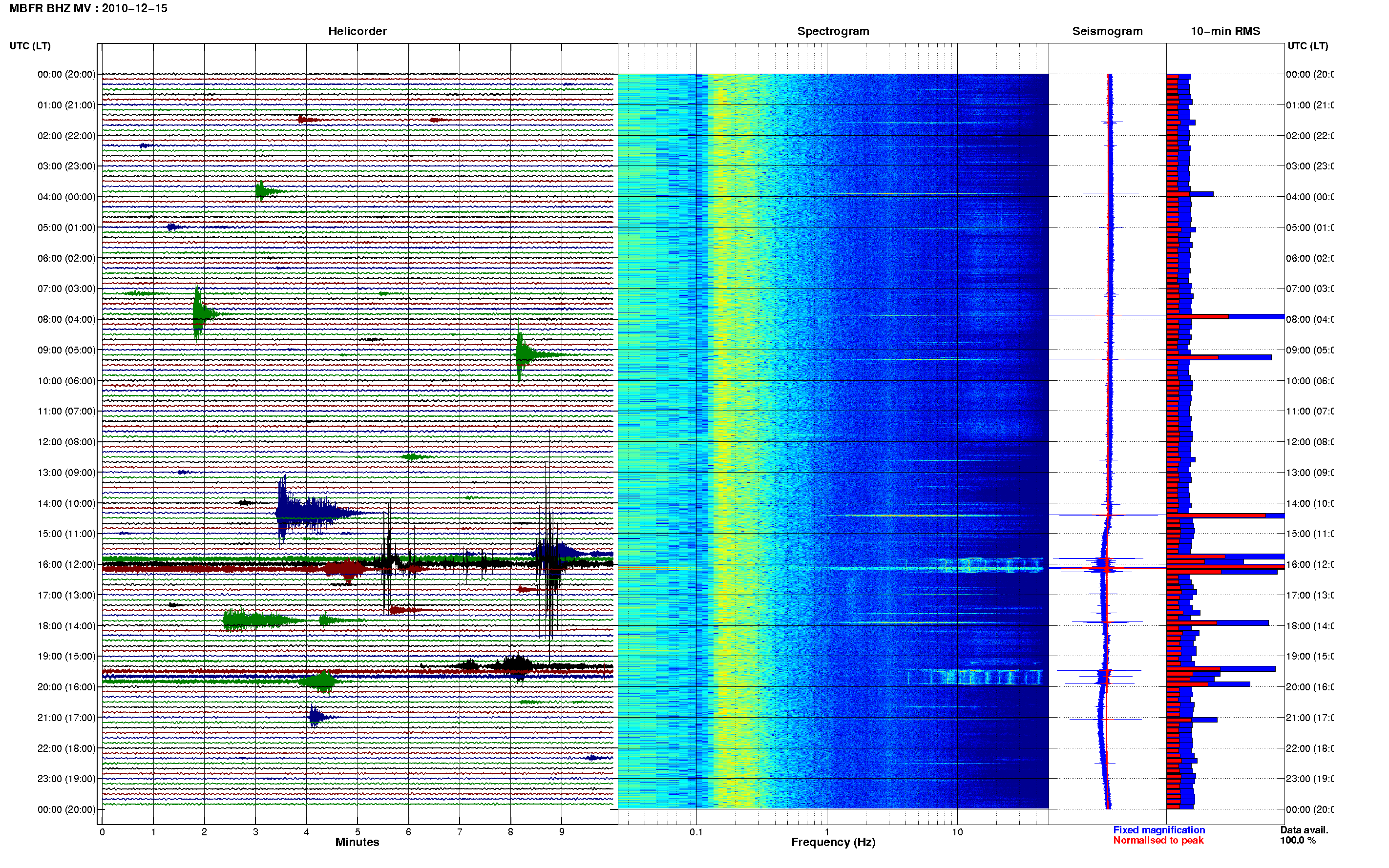Select the Spectrogram panel heading
Screen dimensions: 1389x868
[833, 31]
